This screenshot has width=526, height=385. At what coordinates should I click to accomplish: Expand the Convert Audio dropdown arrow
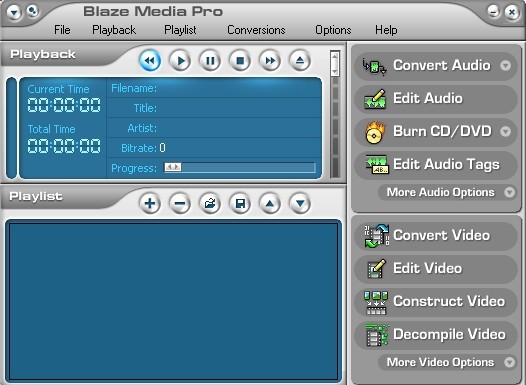pos(506,65)
